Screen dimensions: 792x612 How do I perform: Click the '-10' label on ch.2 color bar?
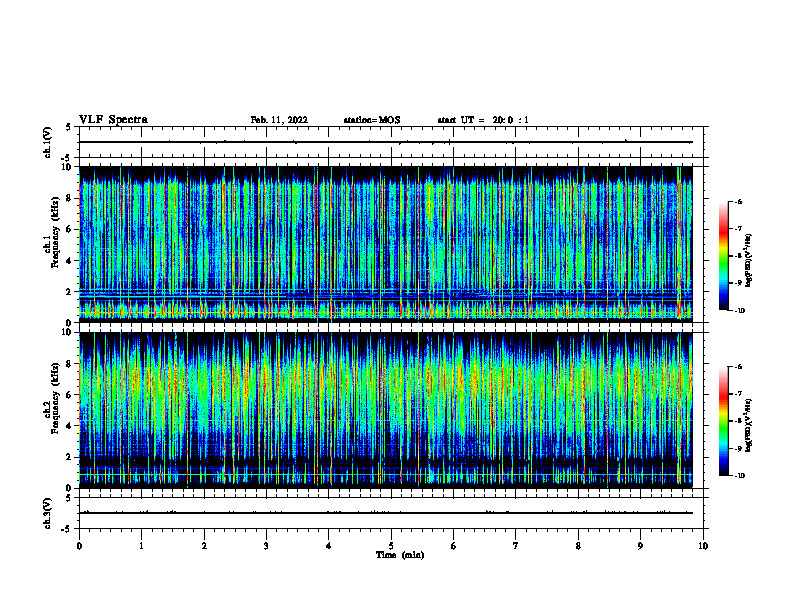pyautogui.click(x=739, y=475)
